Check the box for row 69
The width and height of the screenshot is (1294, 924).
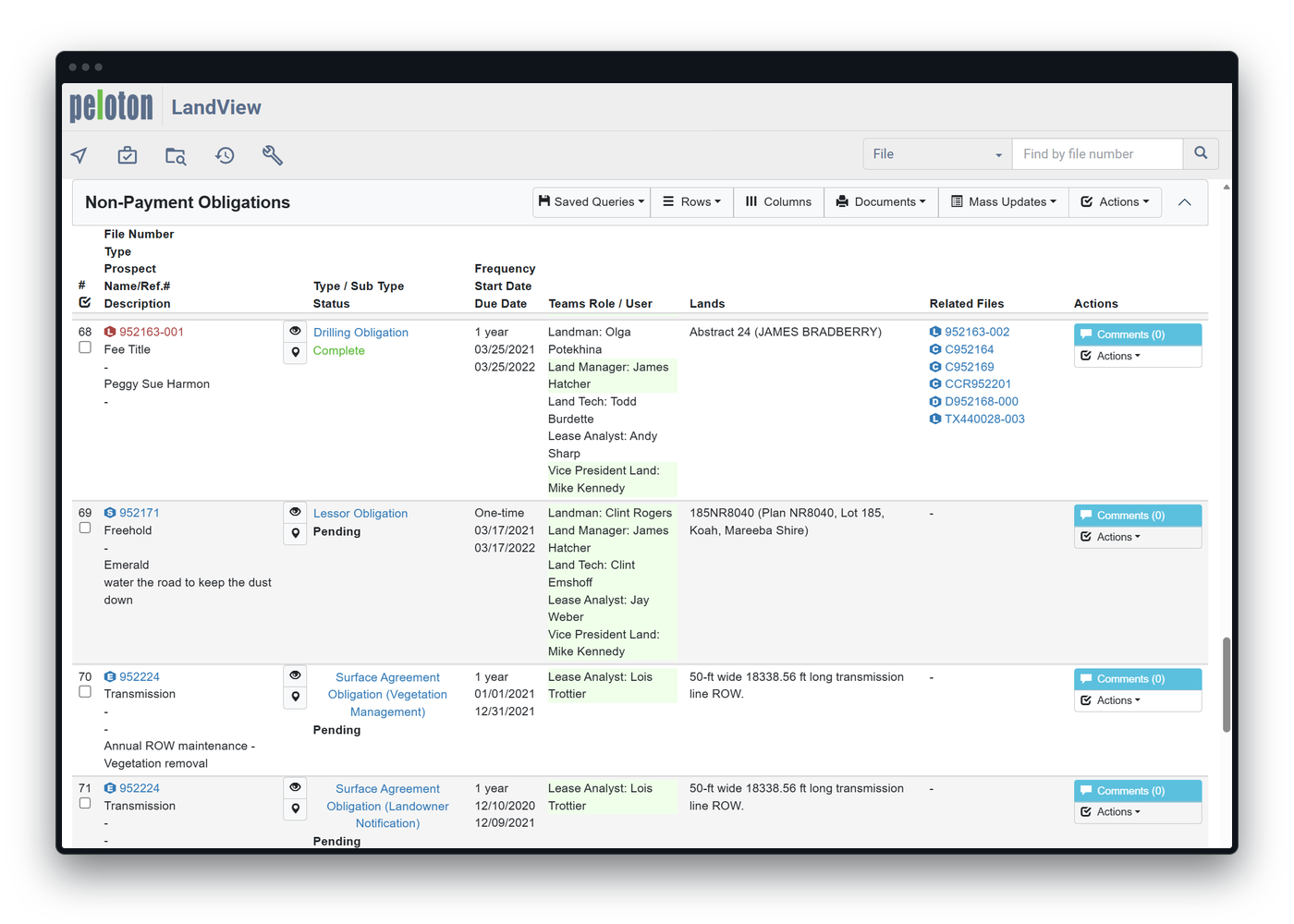point(85,529)
